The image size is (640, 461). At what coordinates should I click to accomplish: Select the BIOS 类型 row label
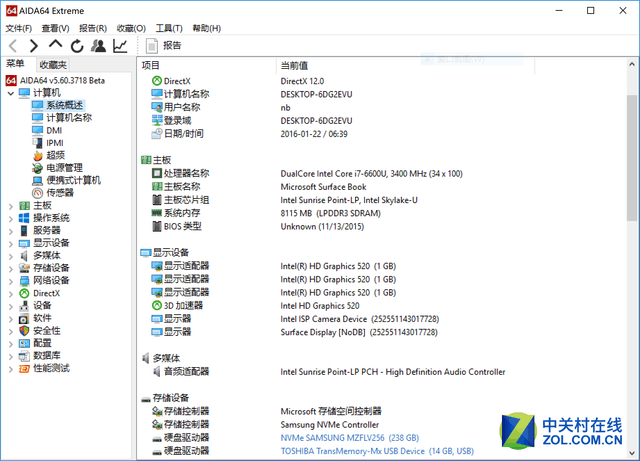point(182,226)
